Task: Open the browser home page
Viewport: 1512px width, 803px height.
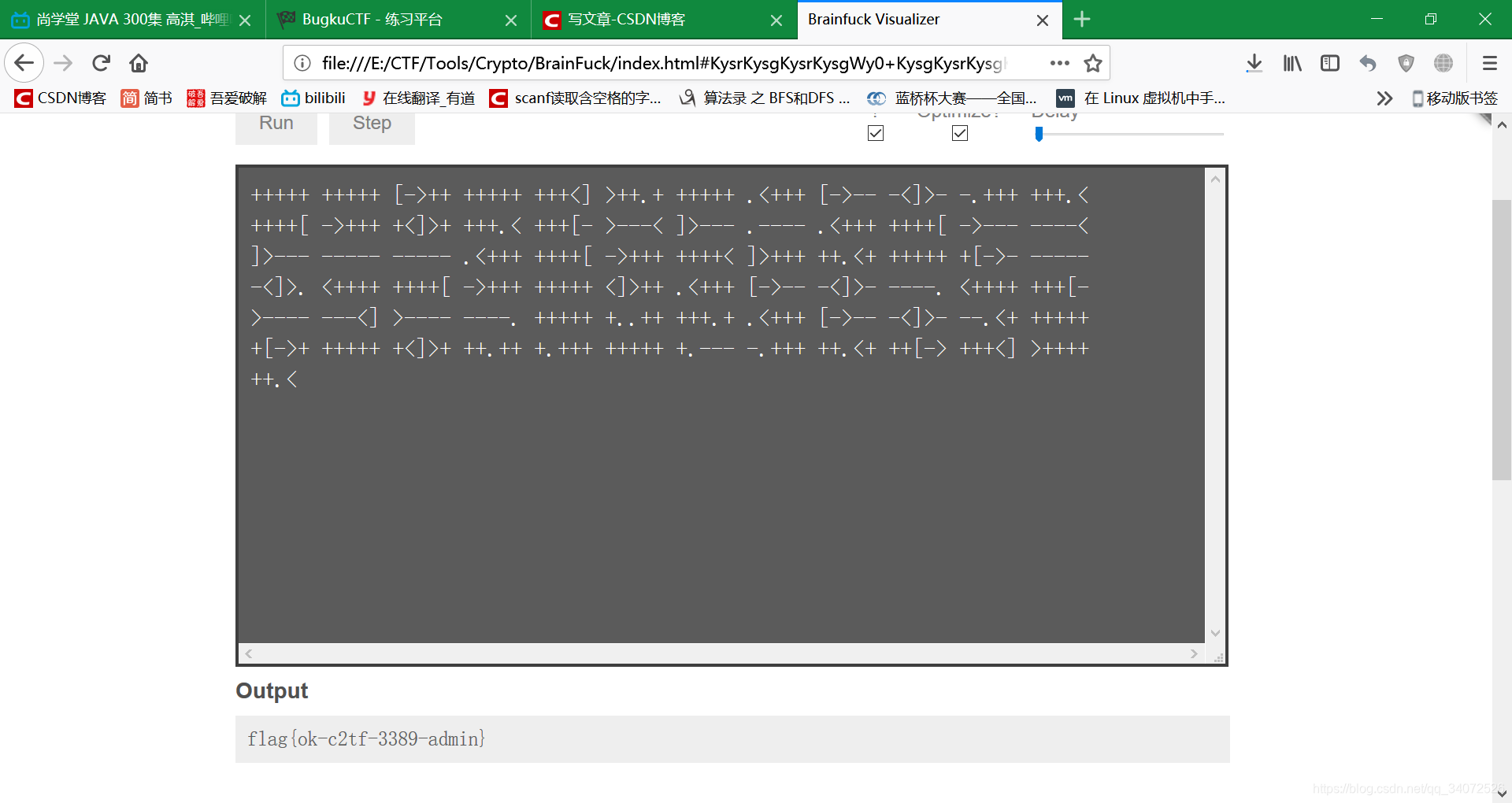Action: click(x=139, y=63)
